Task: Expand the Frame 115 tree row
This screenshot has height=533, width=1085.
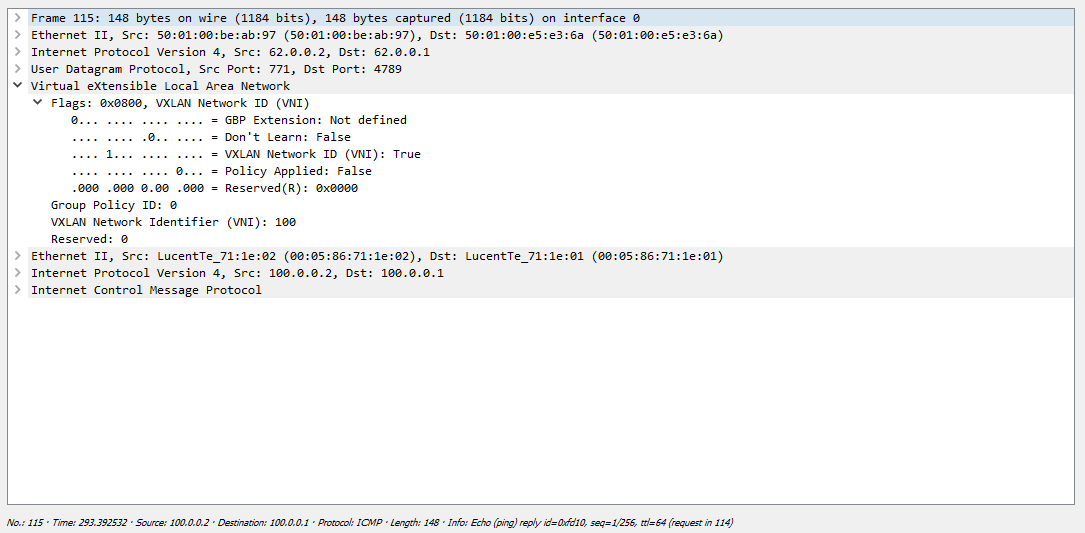Action: point(18,18)
